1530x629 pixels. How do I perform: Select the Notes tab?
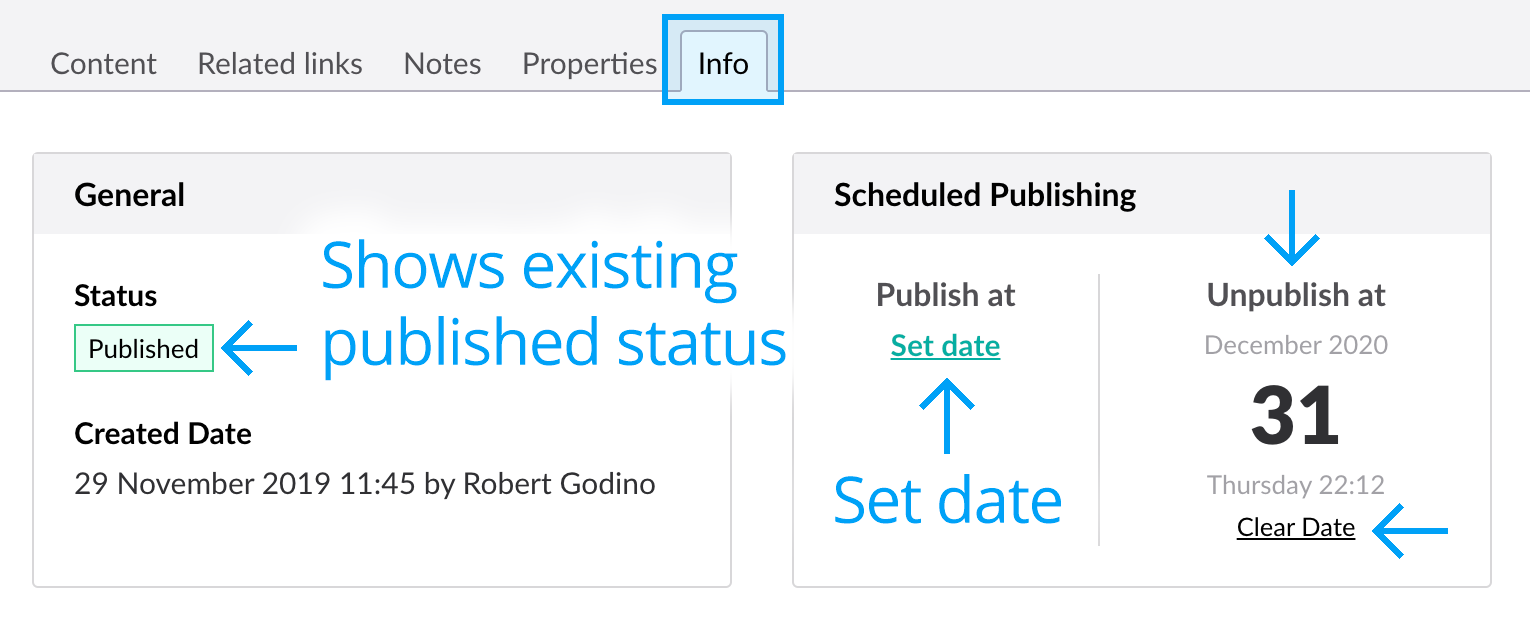[x=442, y=64]
